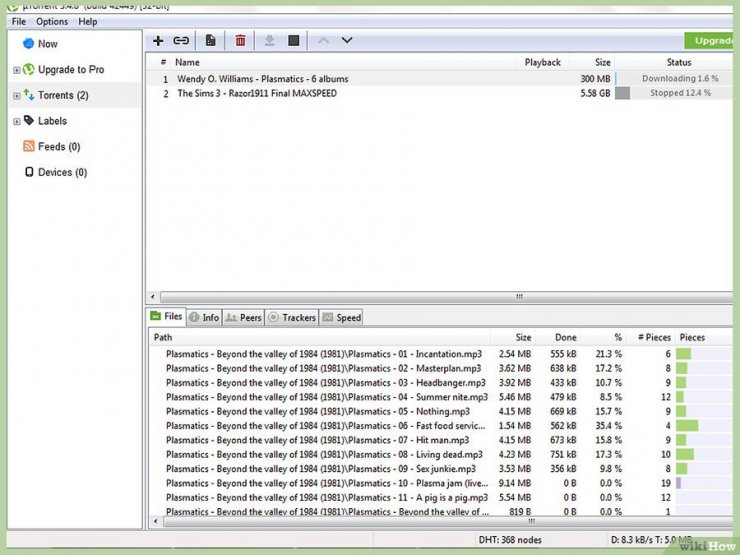This screenshot has width=740, height=555.
Task: Open the Help menu
Action: (x=88, y=22)
